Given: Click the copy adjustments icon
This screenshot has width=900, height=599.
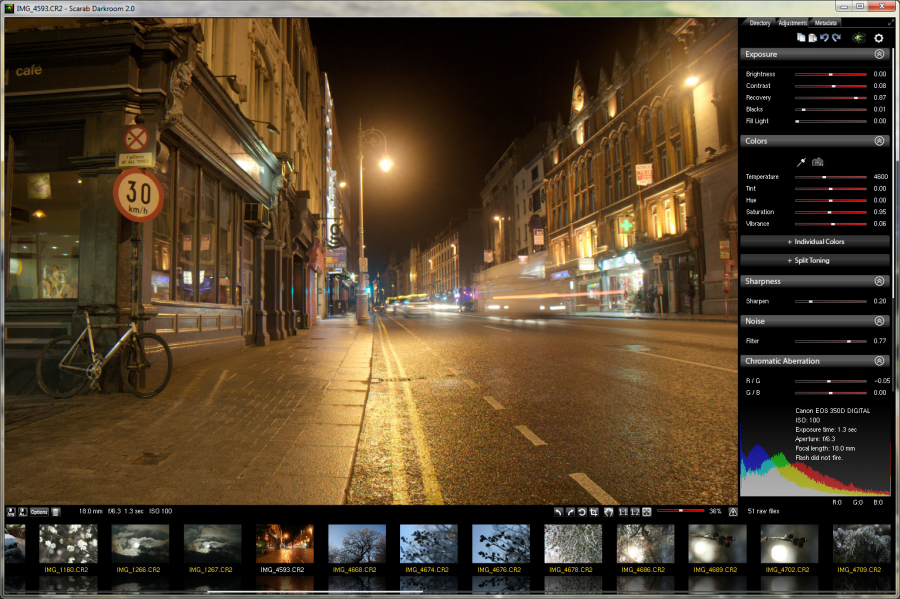Looking at the screenshot, I should [x=801, y=38].
